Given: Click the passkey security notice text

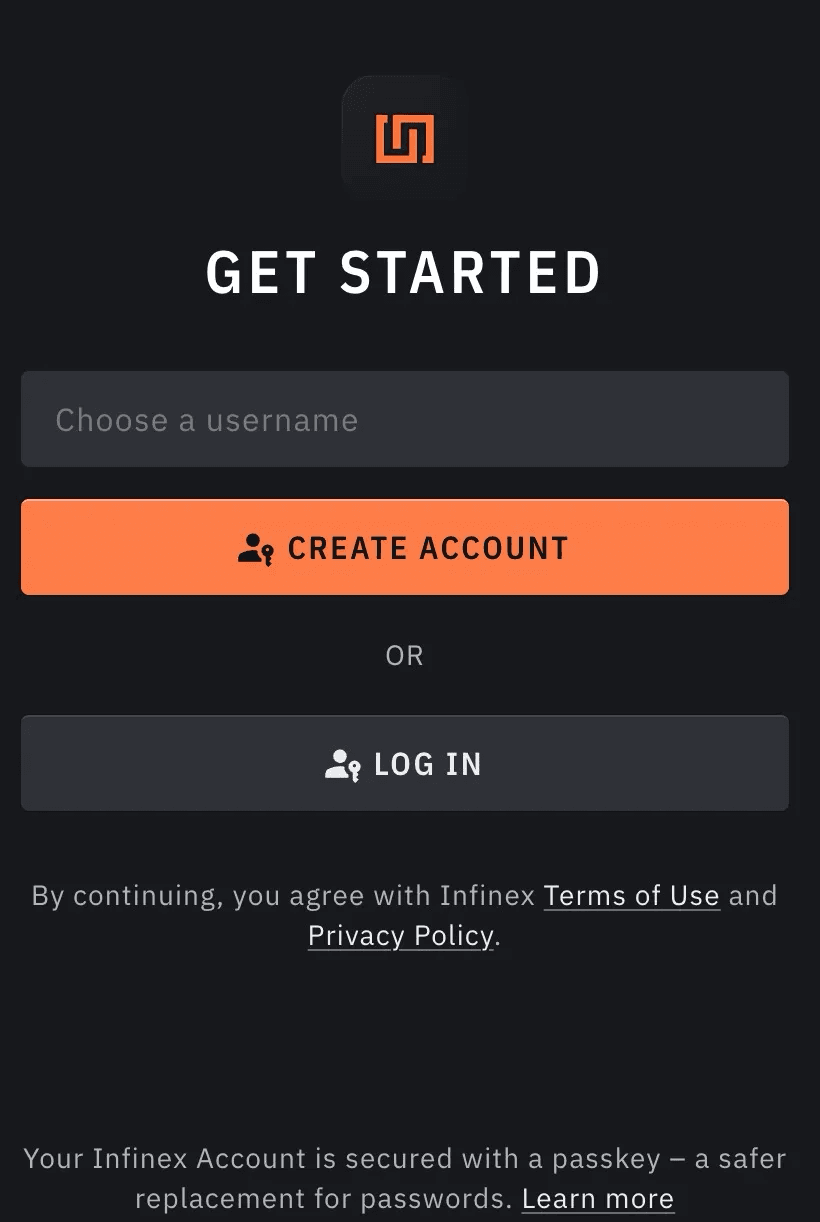Looking at the screenshot, I should (404, 1178).
